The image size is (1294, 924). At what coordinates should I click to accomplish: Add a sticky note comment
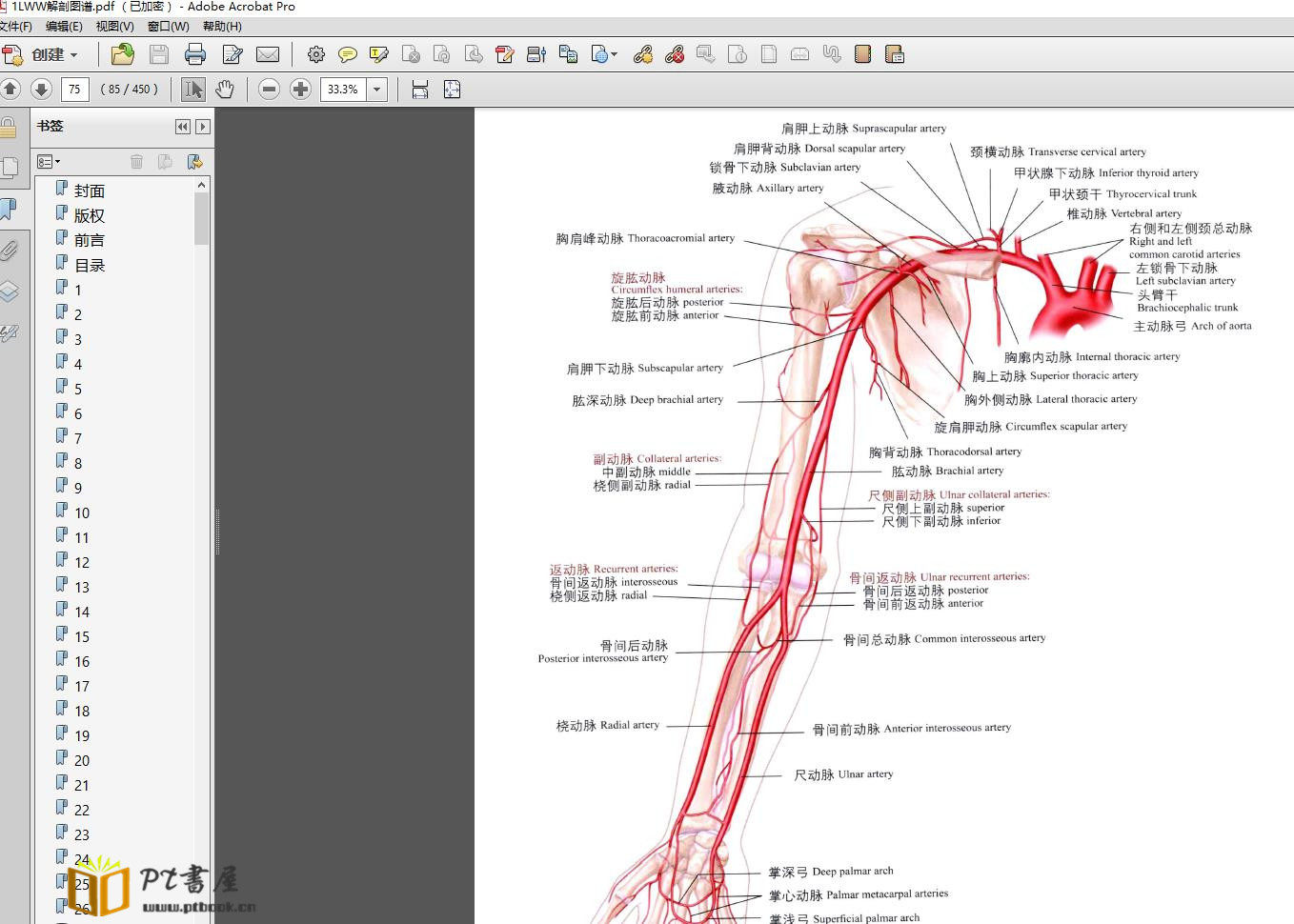[348, 54]
